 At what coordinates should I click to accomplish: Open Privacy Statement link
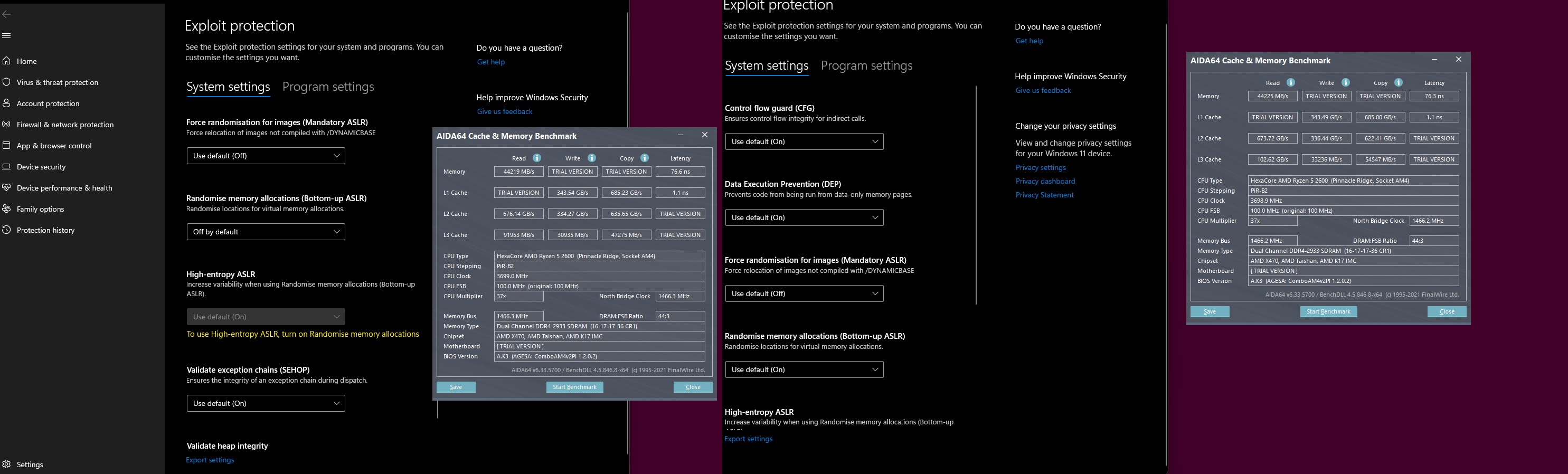click(1044, 195)
